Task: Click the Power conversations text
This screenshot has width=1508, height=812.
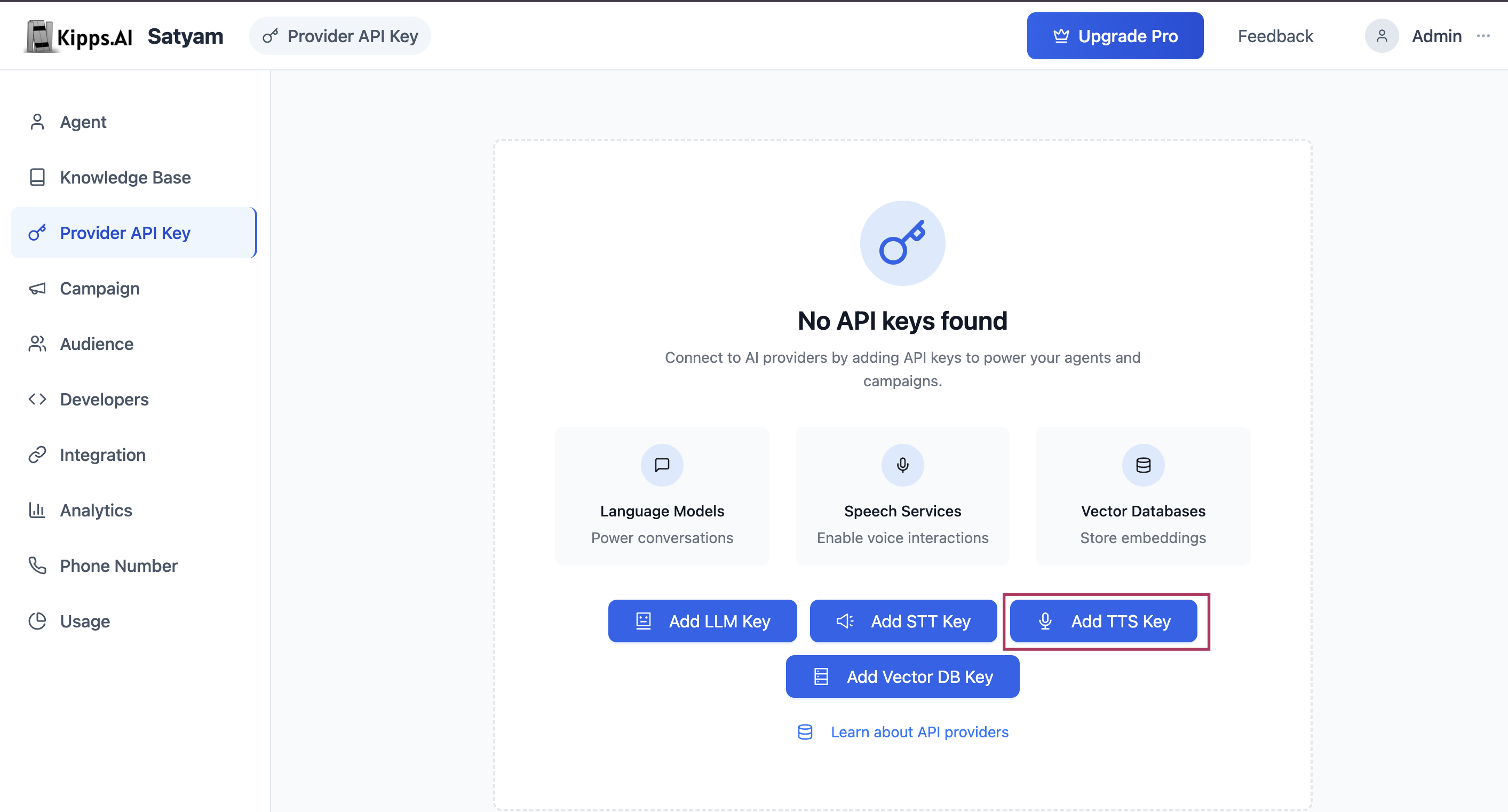Action: tap(662, 537)
